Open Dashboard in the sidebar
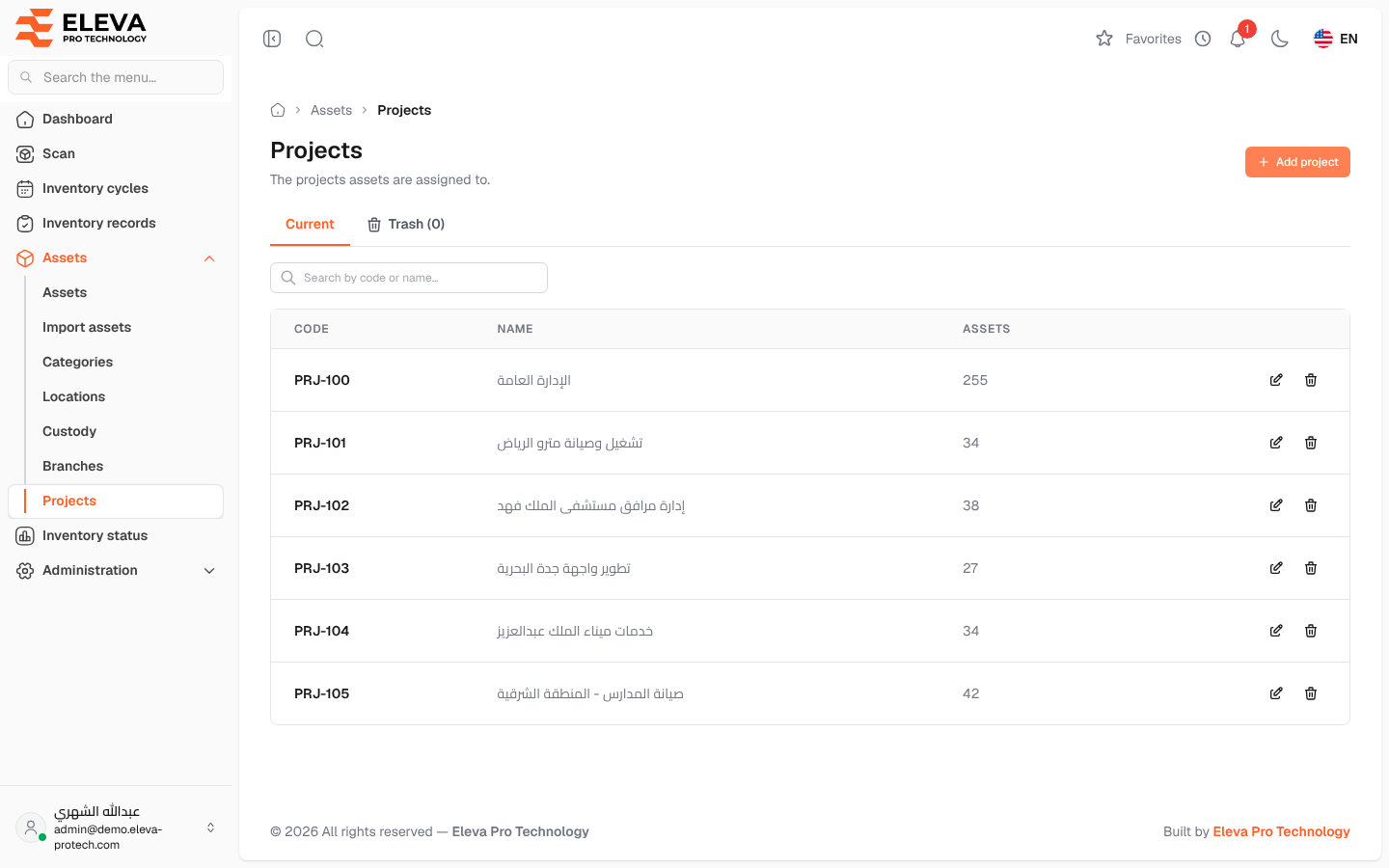 [x=116, y=119]
